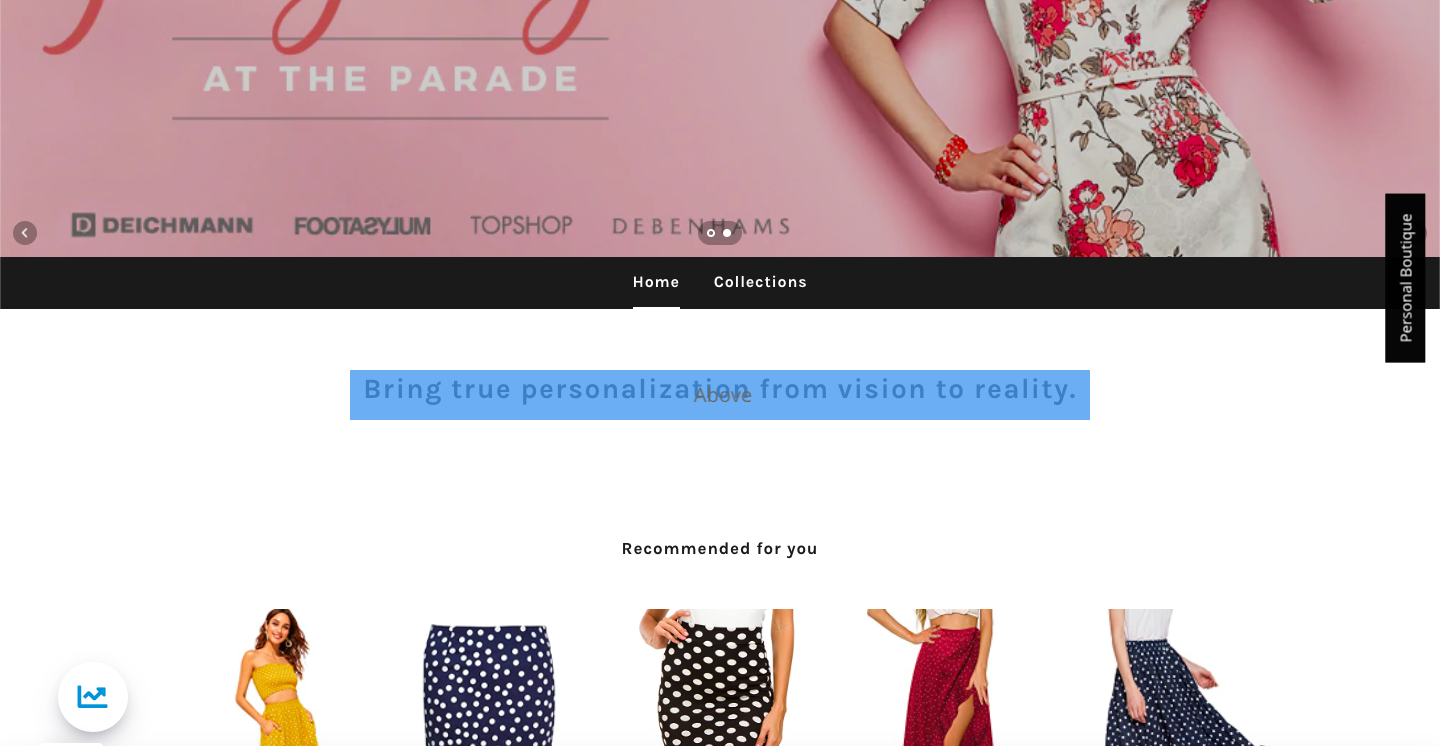Click the 'Bring true personalization' headline

coord(720,390)
